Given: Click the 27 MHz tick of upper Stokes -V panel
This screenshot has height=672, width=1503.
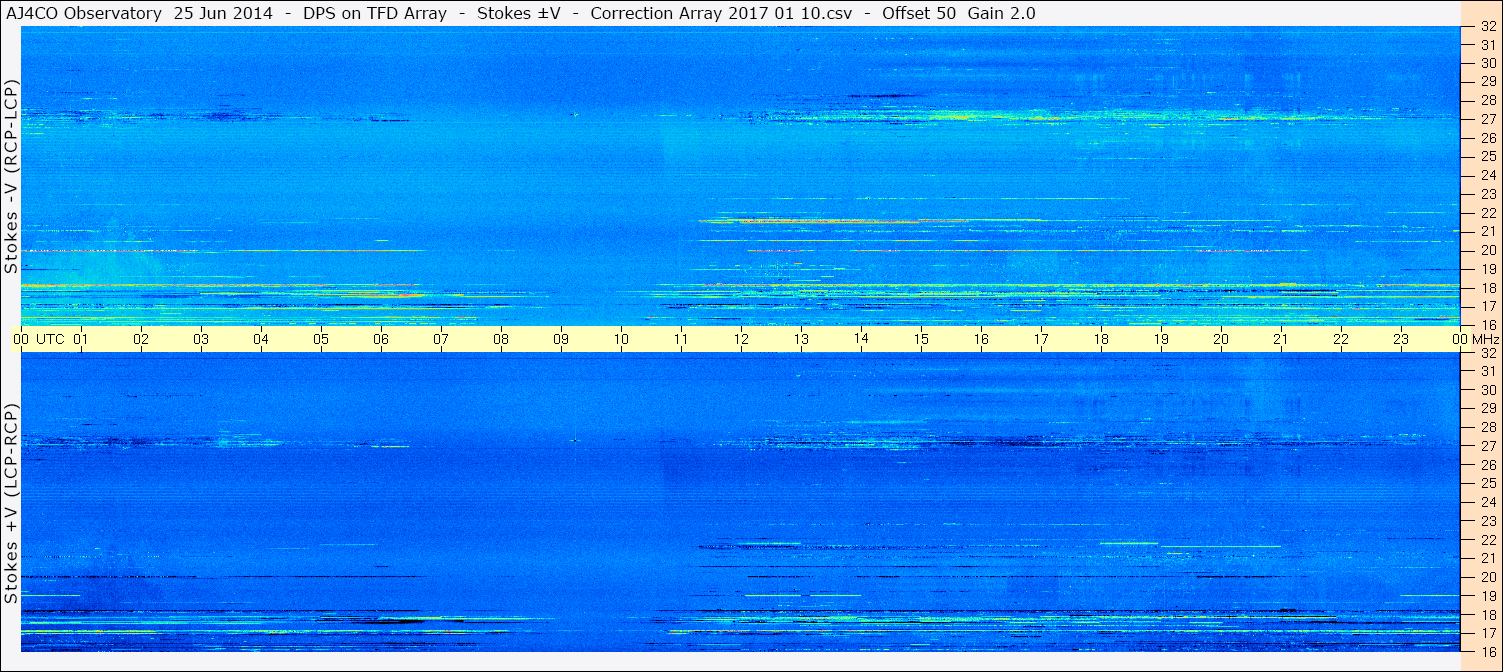Looking at the screenshot, I should (1487, 119).
